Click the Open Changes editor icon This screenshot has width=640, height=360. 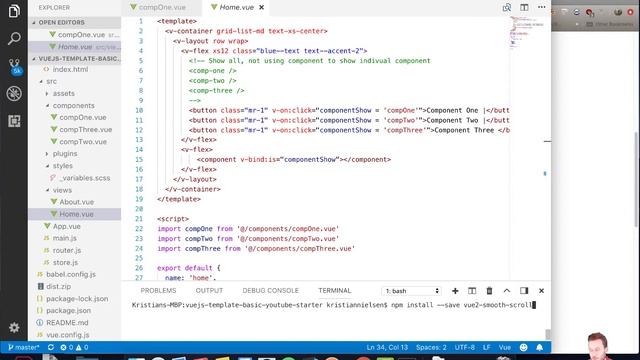click(507, 7)
